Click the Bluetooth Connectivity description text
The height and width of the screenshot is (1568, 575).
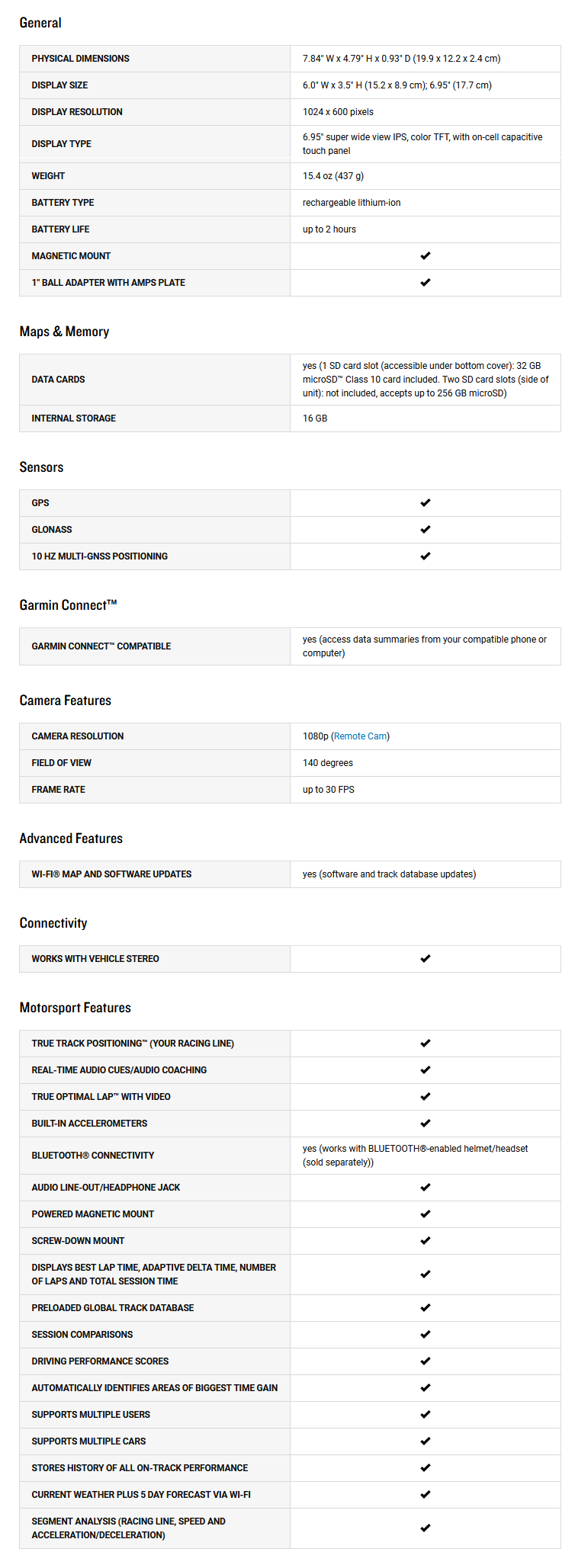[415, 1156]
